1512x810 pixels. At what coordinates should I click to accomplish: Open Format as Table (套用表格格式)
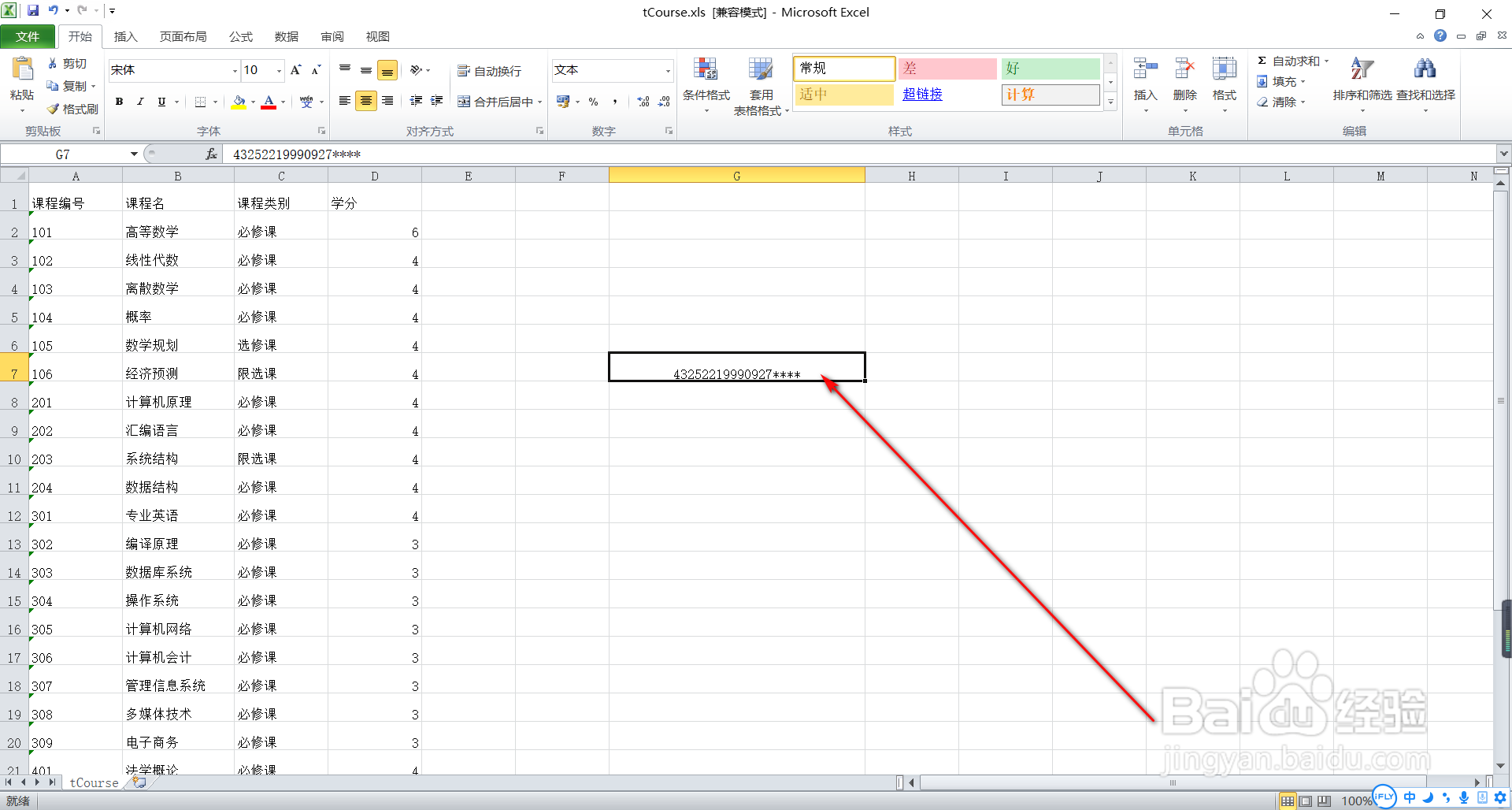pyautogui.click(x=761, y=87)
